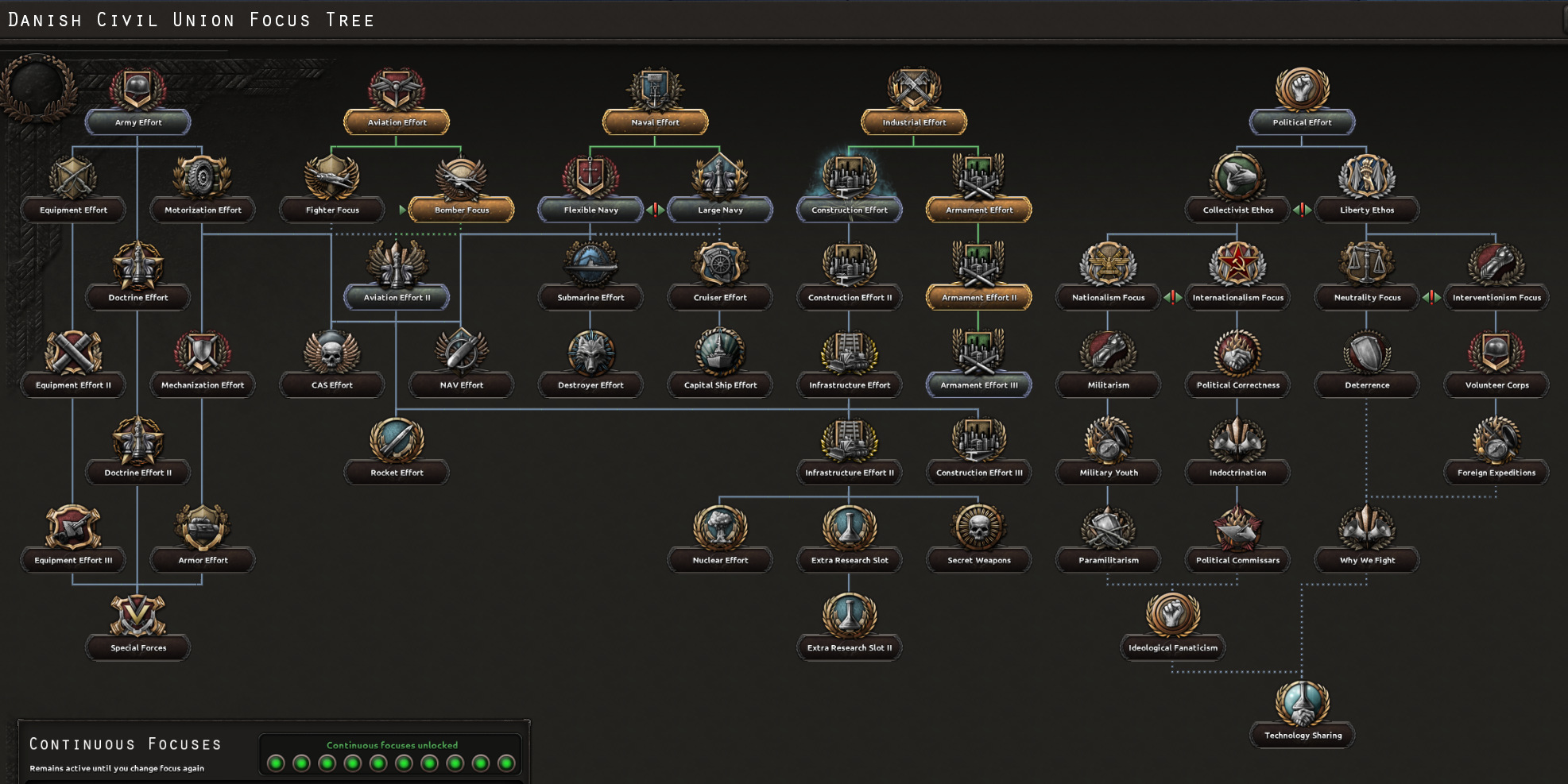
Task: Click the Ideological Fanaticism fist icon
Action: coord(1172,613)
